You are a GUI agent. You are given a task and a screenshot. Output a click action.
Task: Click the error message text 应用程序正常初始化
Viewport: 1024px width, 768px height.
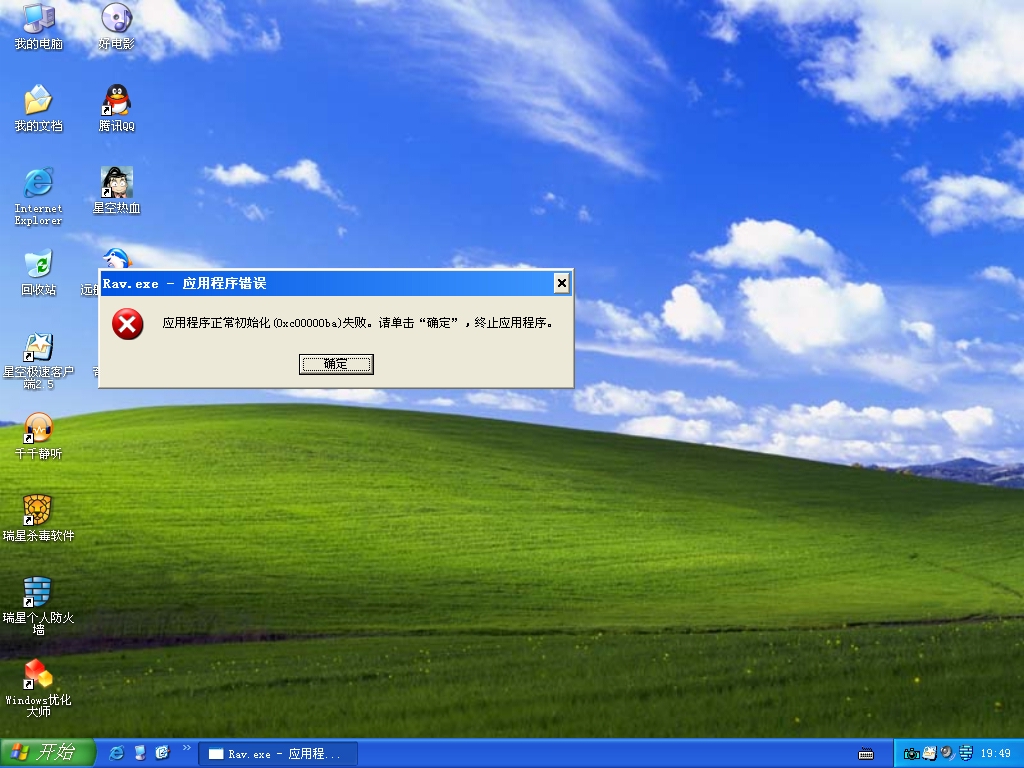coord(216,323)
